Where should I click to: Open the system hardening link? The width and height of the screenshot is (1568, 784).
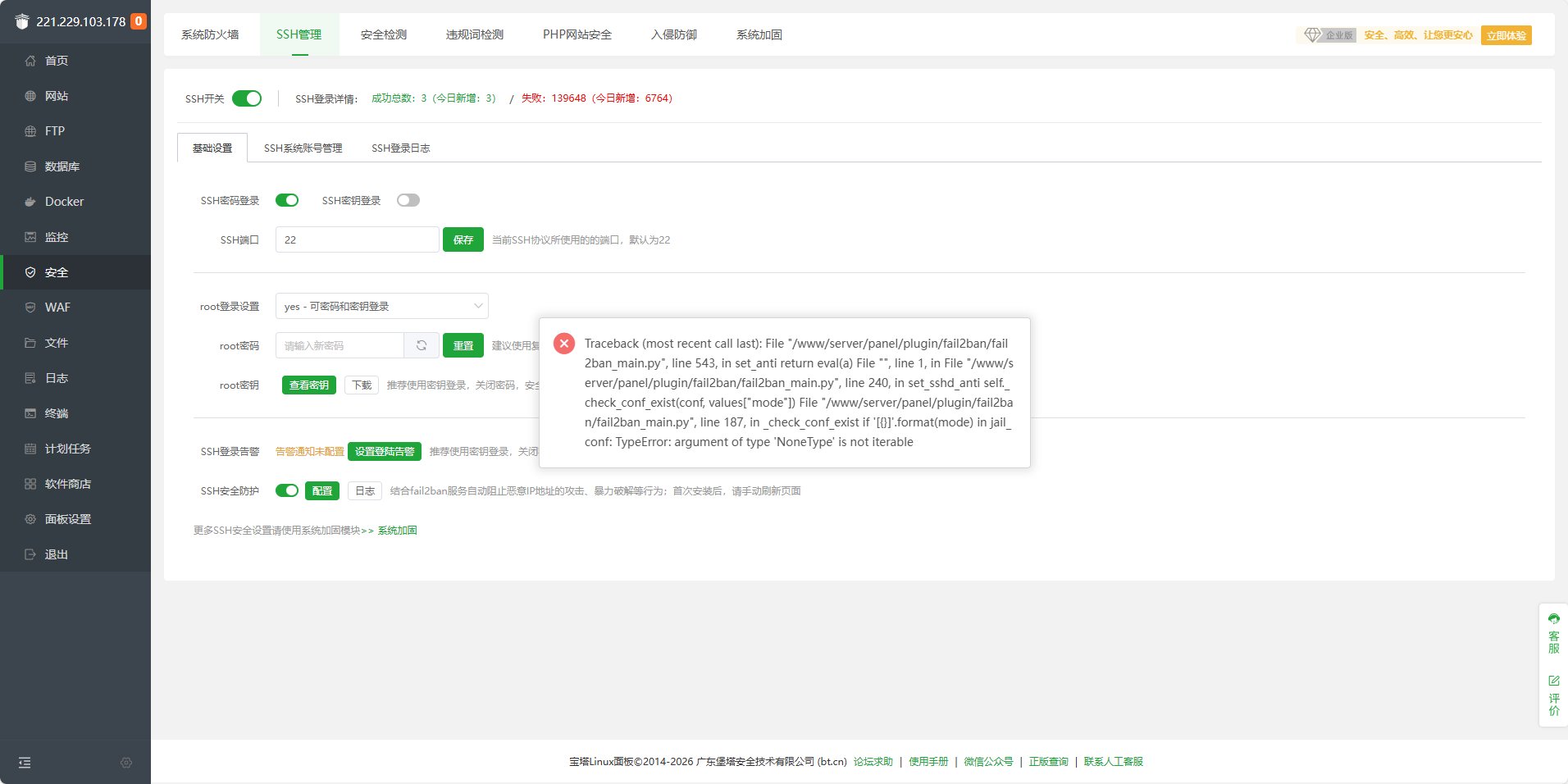pos(398,531)
